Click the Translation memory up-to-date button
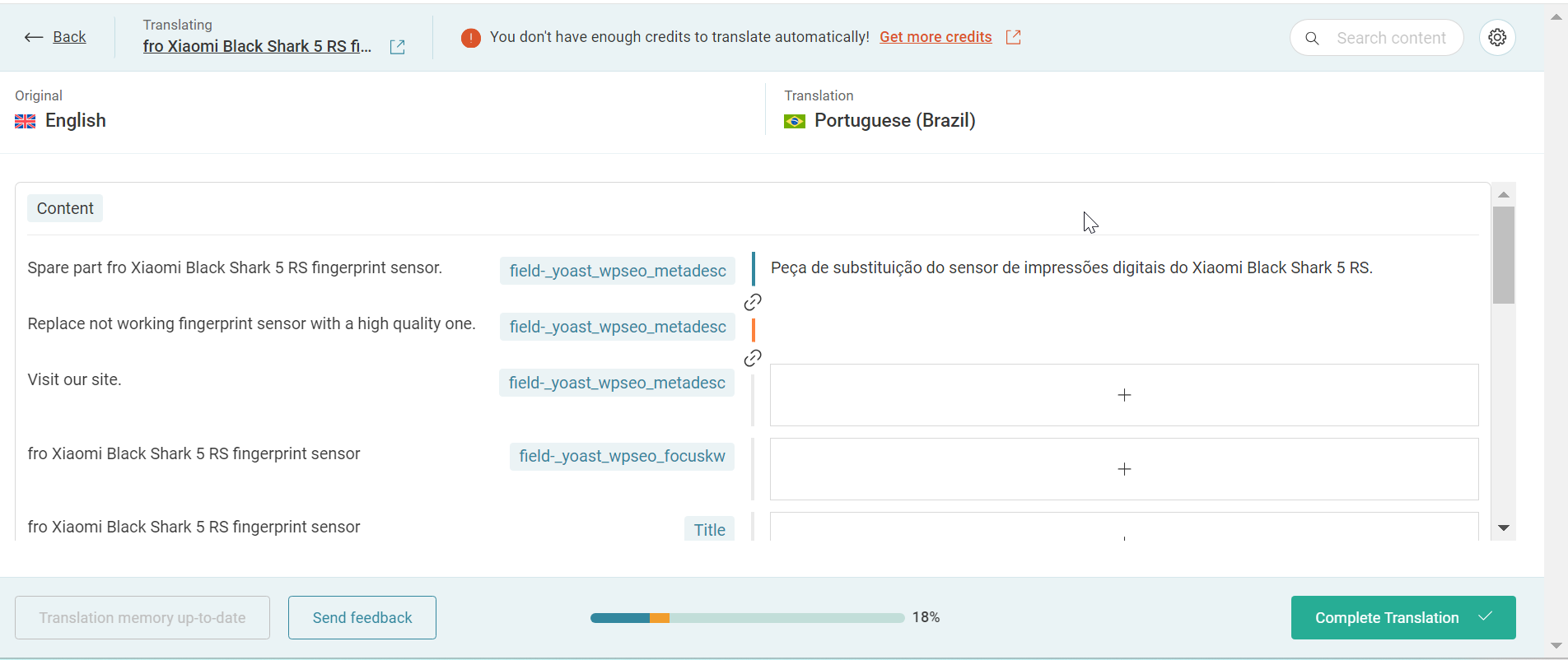Screen dimensions: 1568x660 click(x=142, y=618)
